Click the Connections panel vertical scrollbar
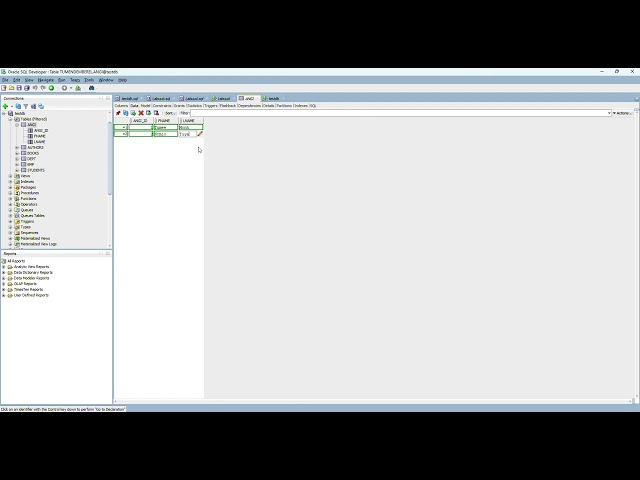 pos(109,158)
